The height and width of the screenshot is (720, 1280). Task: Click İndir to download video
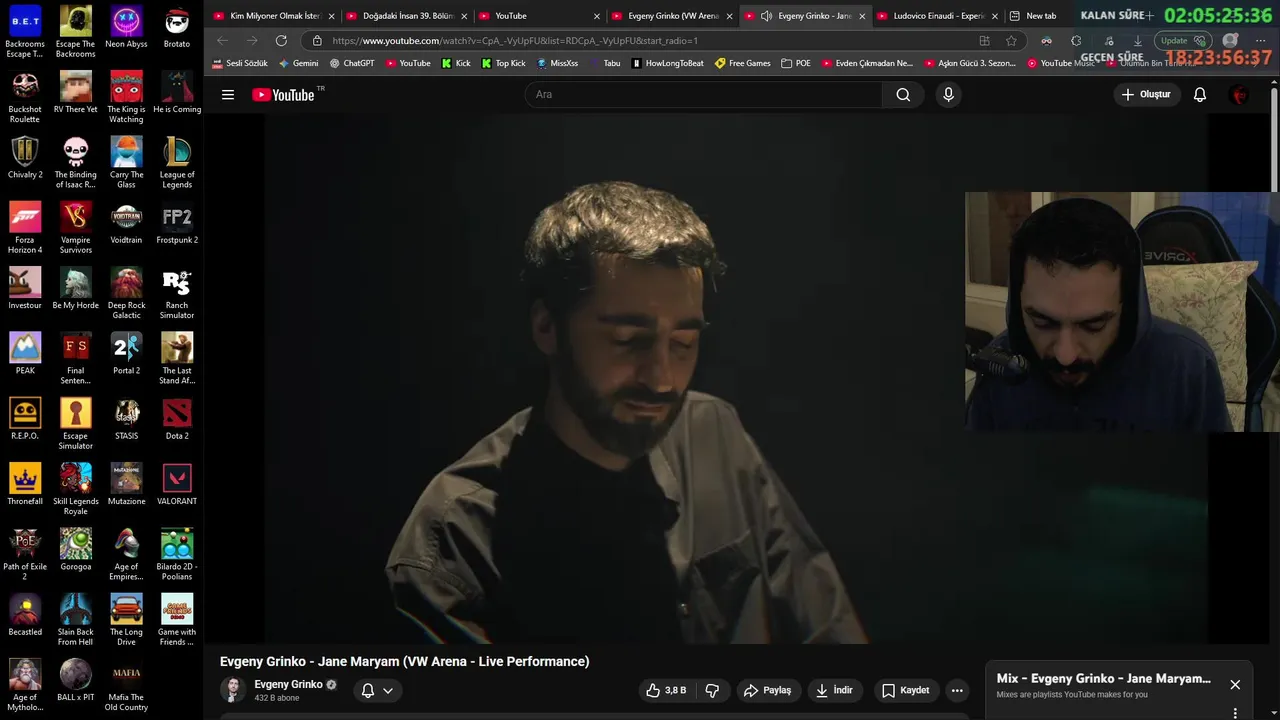tap(834, 690)
